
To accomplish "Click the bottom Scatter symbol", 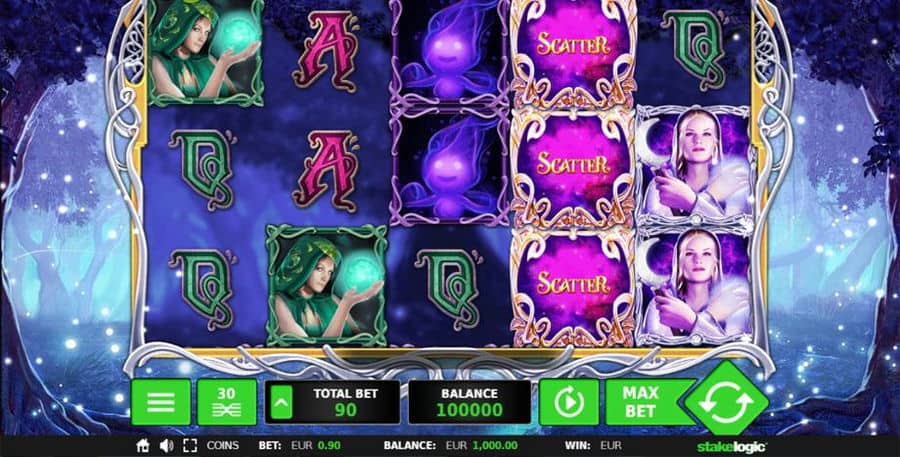I will [572, 288].
